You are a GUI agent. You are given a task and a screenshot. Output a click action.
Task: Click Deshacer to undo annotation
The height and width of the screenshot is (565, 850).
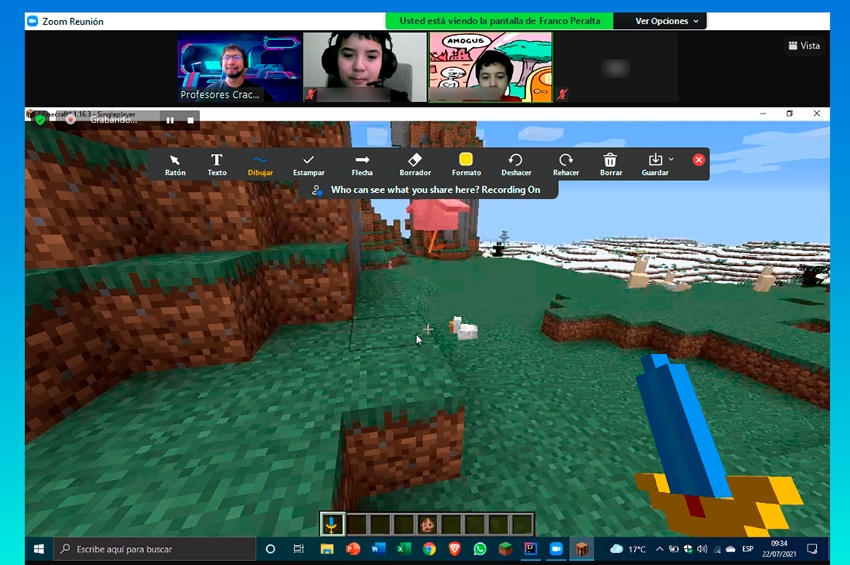coord(516,165)
